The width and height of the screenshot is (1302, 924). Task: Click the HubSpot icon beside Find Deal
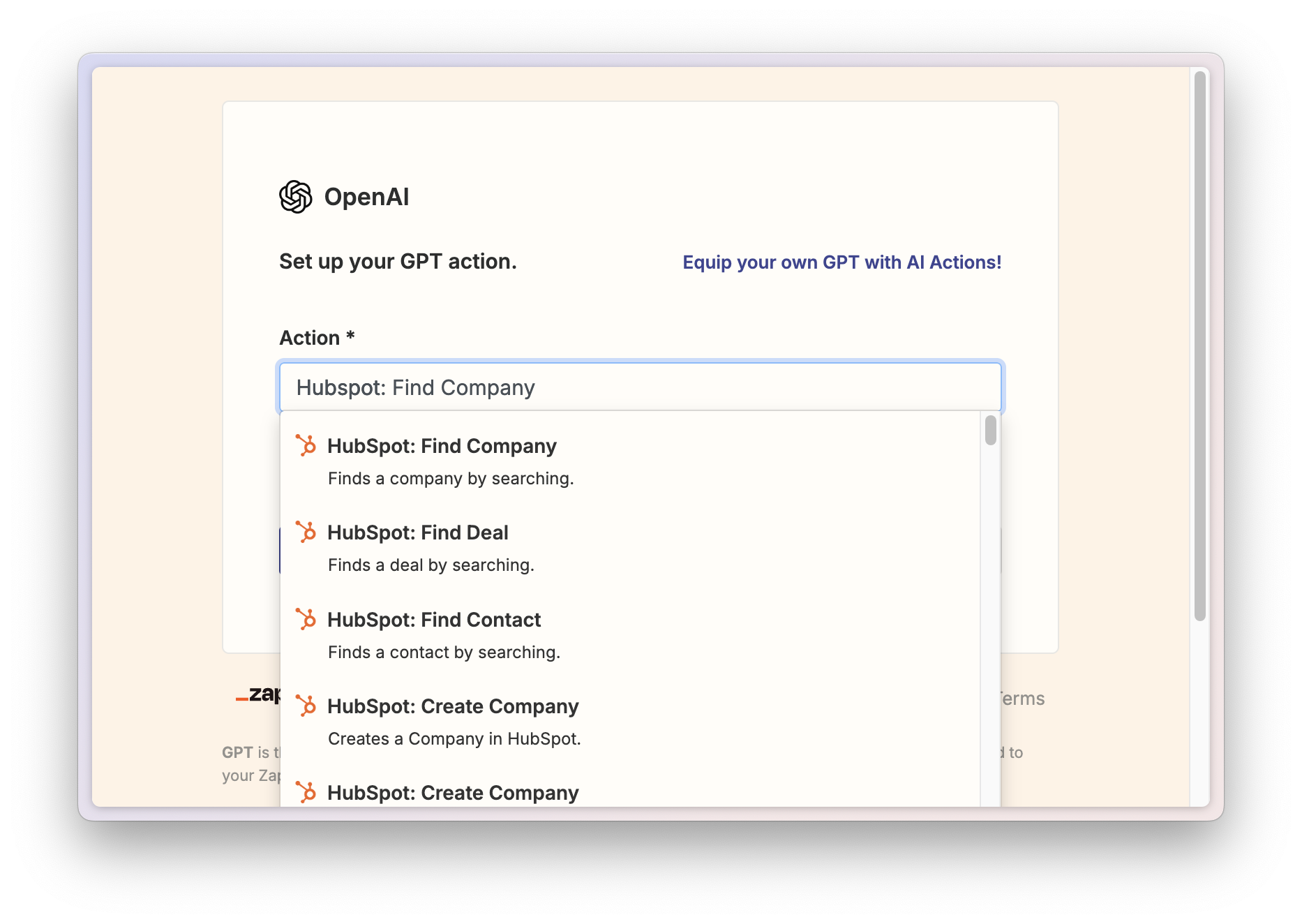(x=306, y=531)
